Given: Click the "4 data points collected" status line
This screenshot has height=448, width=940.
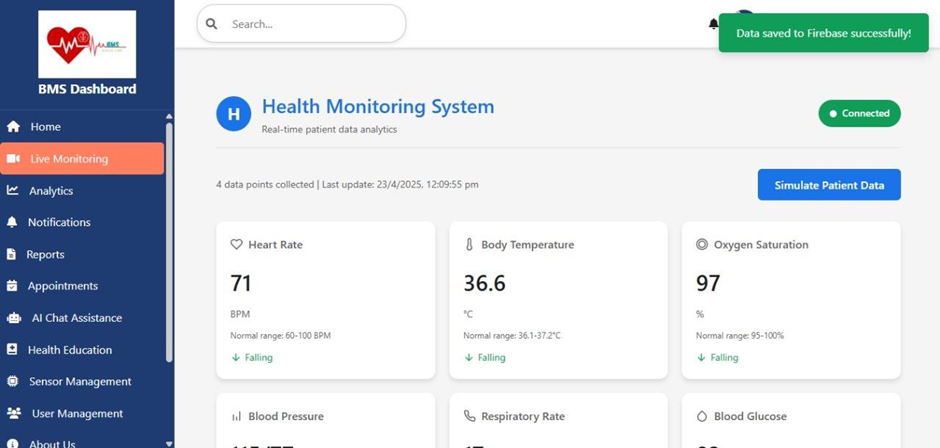Looking at the screenshot, I should tap(347, 185).
